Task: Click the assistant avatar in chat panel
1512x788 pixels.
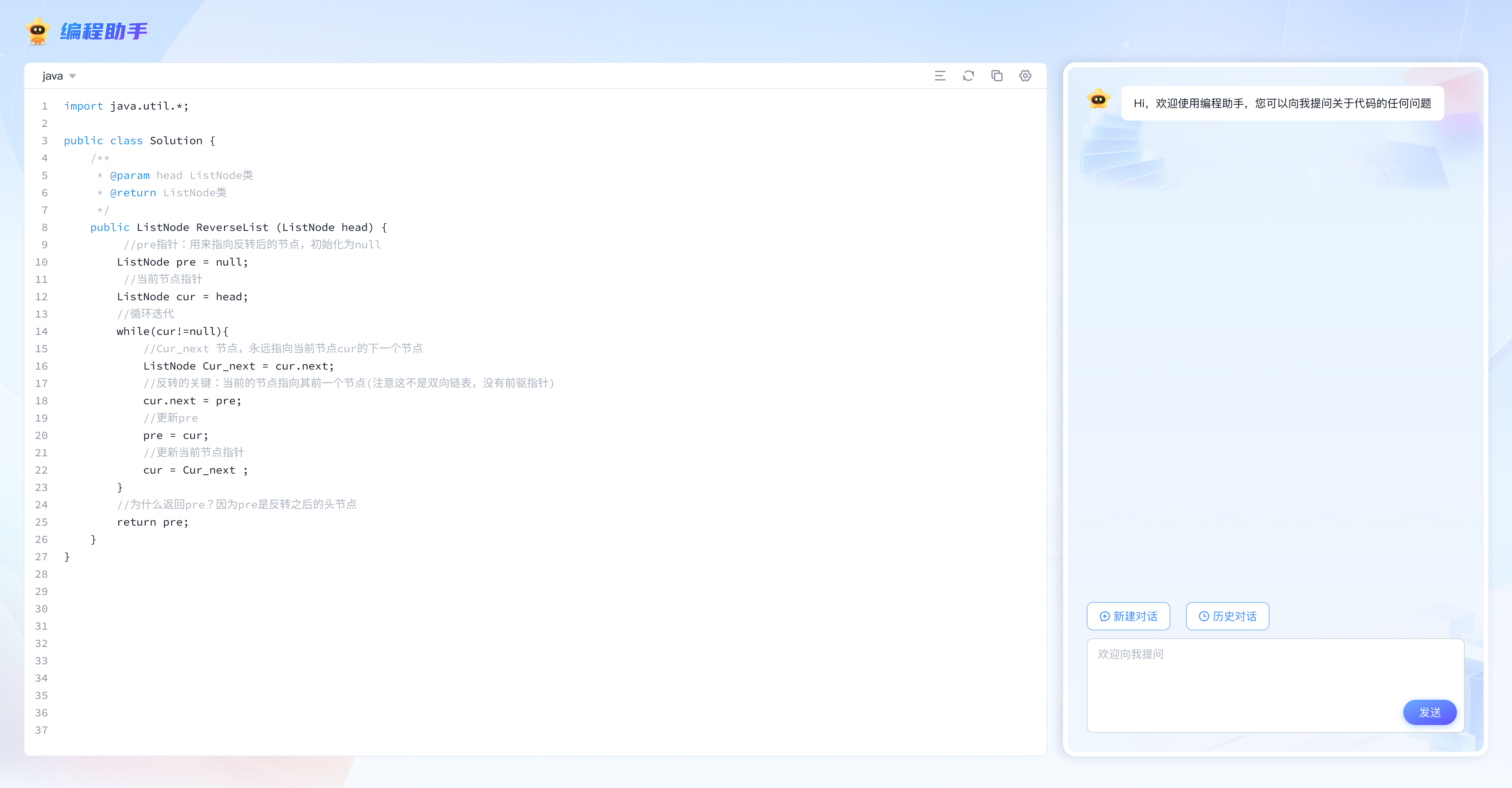Action: pyautogui.click(x=1098, y=100)
